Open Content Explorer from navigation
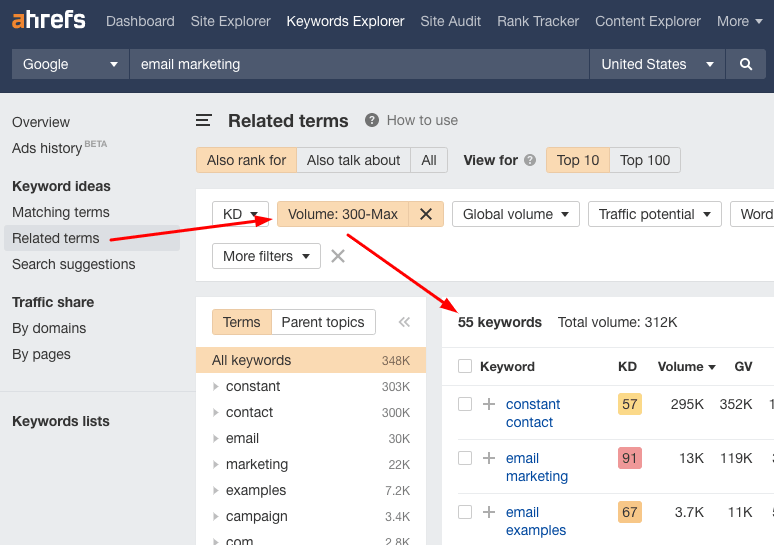Image resolution: width=774 pixels, height=545 pixels. pyautogui.click(x=648, y=21)
